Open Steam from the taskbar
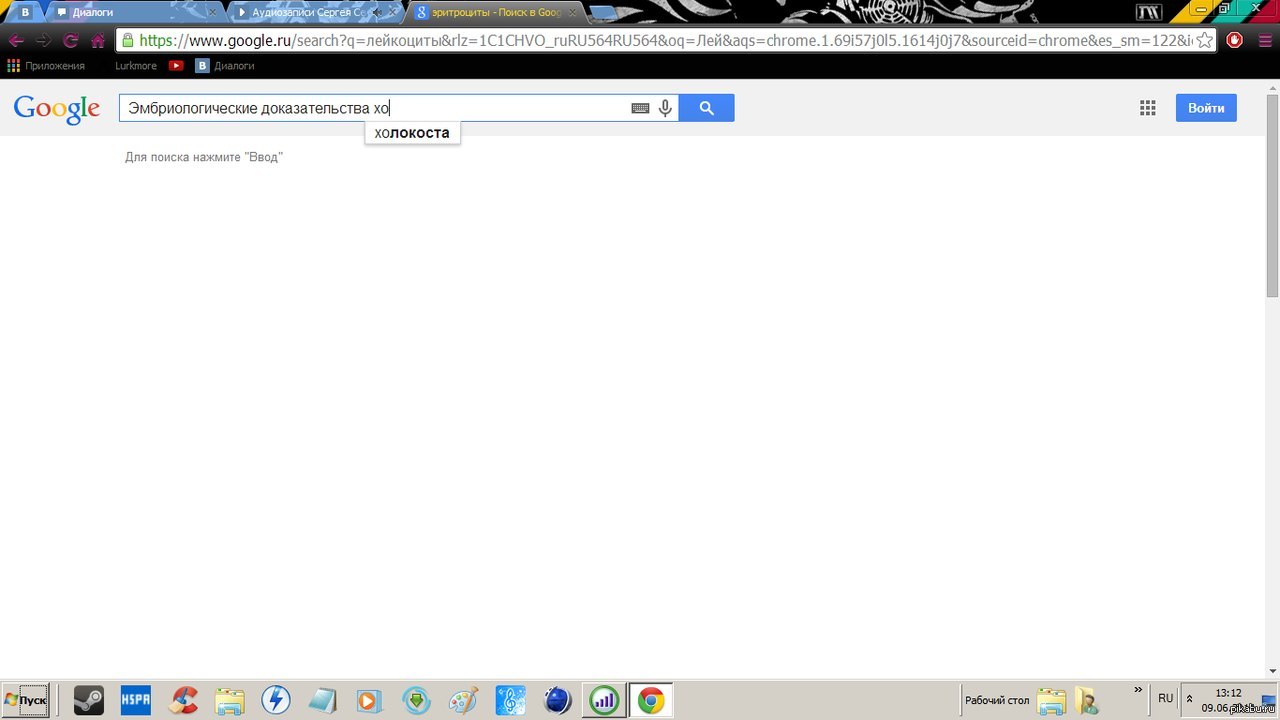This screenshot has height=720, width=1280. (88, 700)
